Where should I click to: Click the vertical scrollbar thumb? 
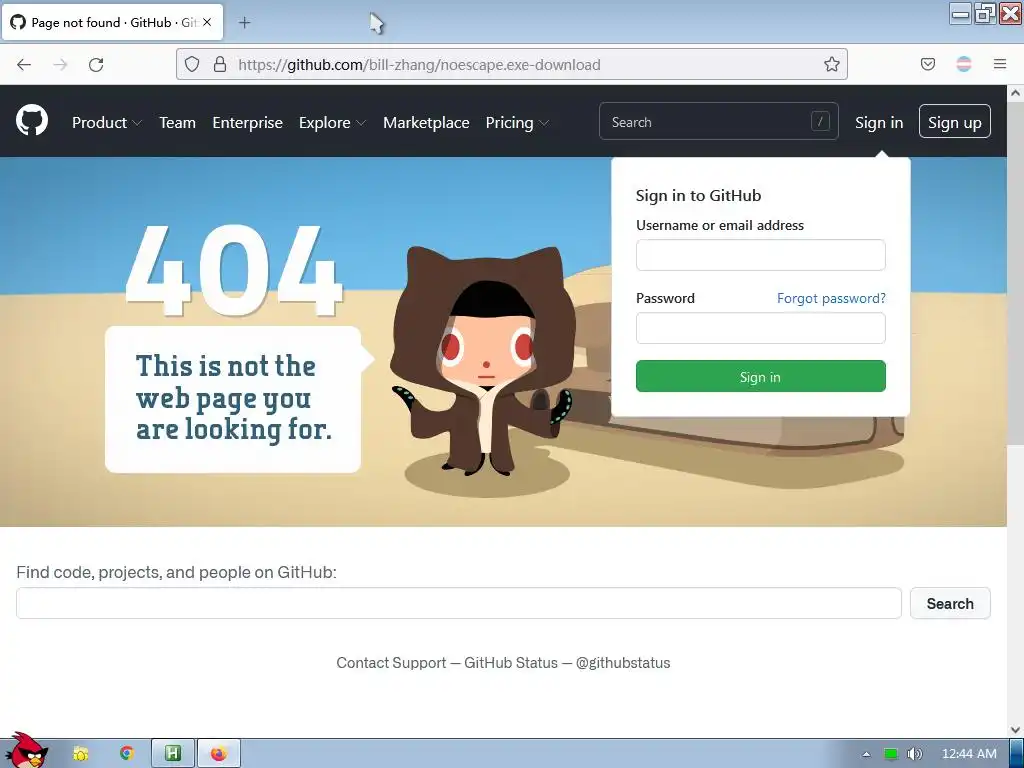[x=1016, y=273]
